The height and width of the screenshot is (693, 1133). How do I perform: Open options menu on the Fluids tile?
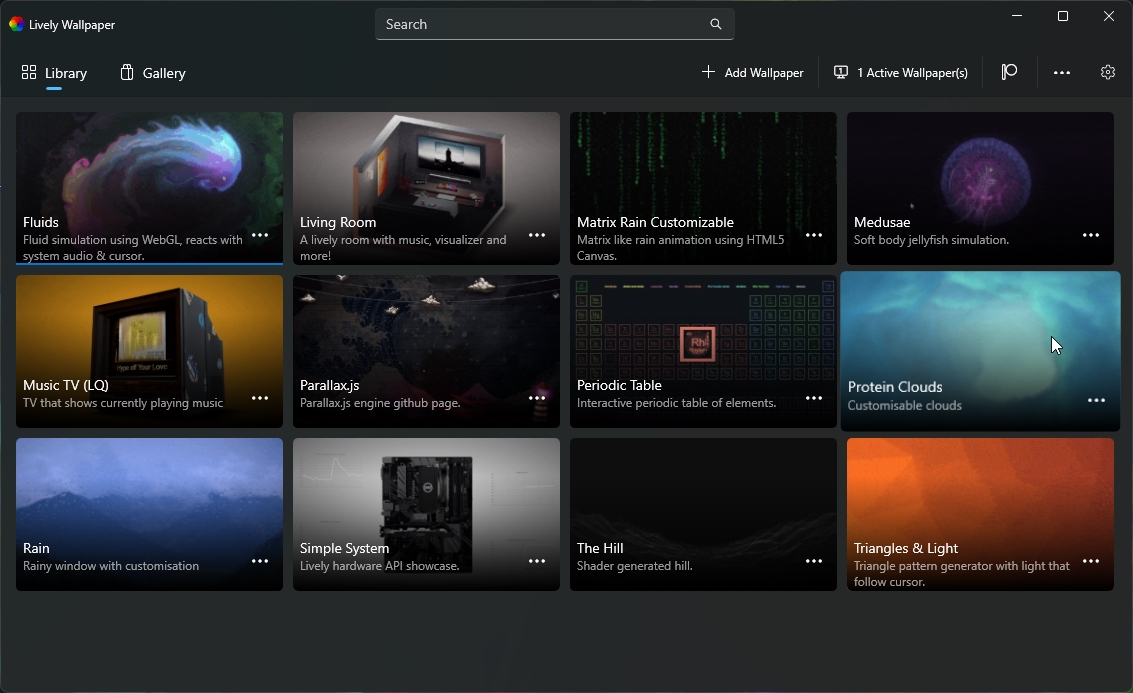[260, 234]
